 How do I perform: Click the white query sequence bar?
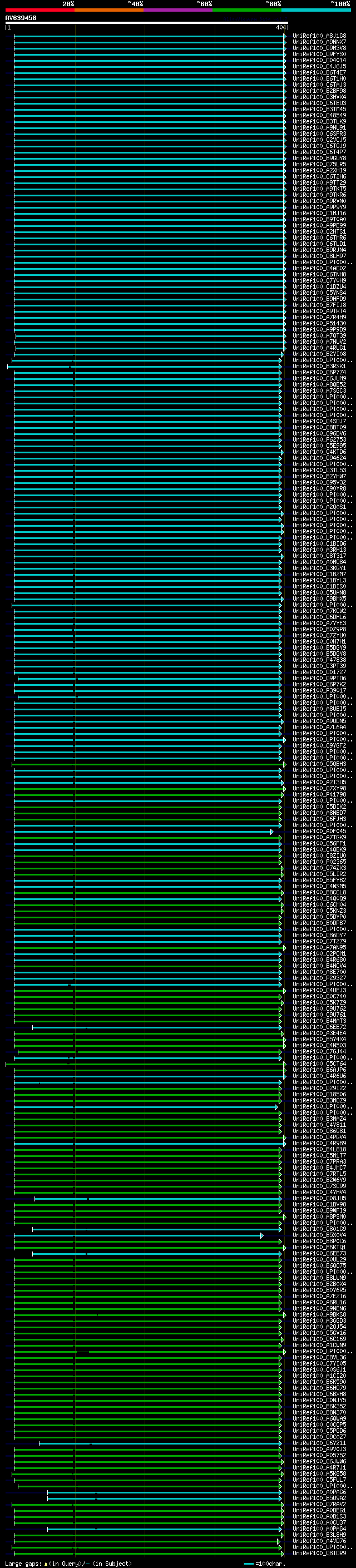(x=146, y=23)
